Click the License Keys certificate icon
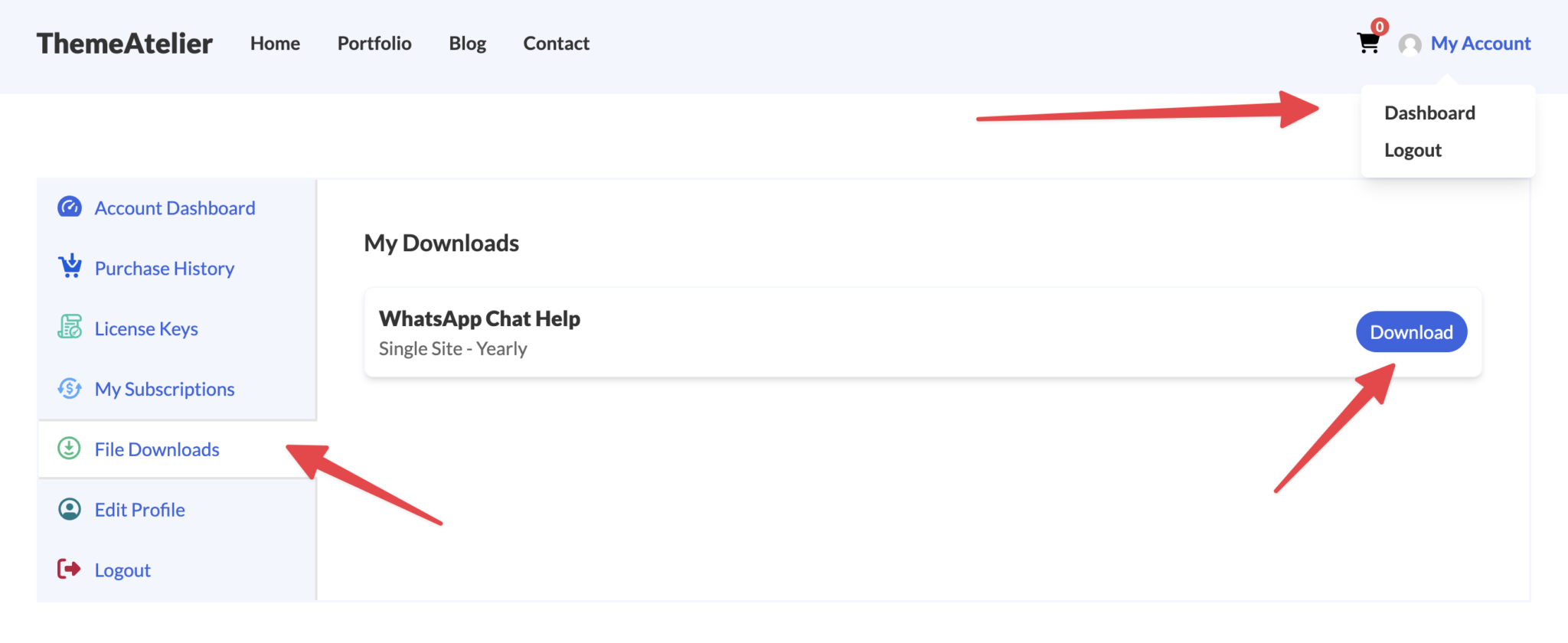 (70, 328)
